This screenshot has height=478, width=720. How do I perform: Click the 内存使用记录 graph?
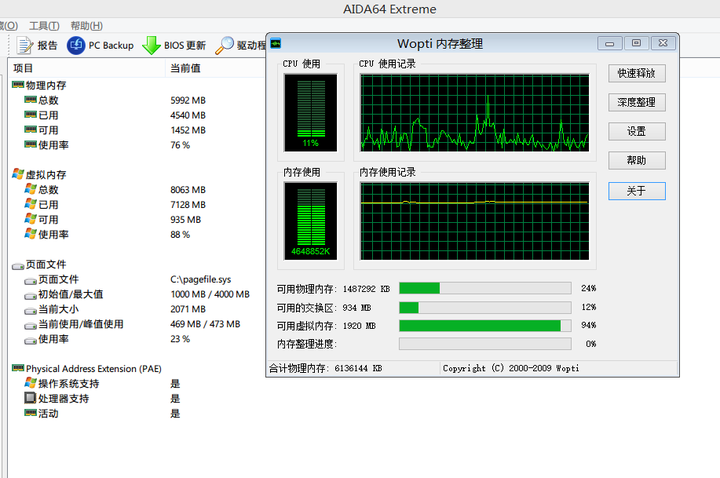(x=475, y=221)
